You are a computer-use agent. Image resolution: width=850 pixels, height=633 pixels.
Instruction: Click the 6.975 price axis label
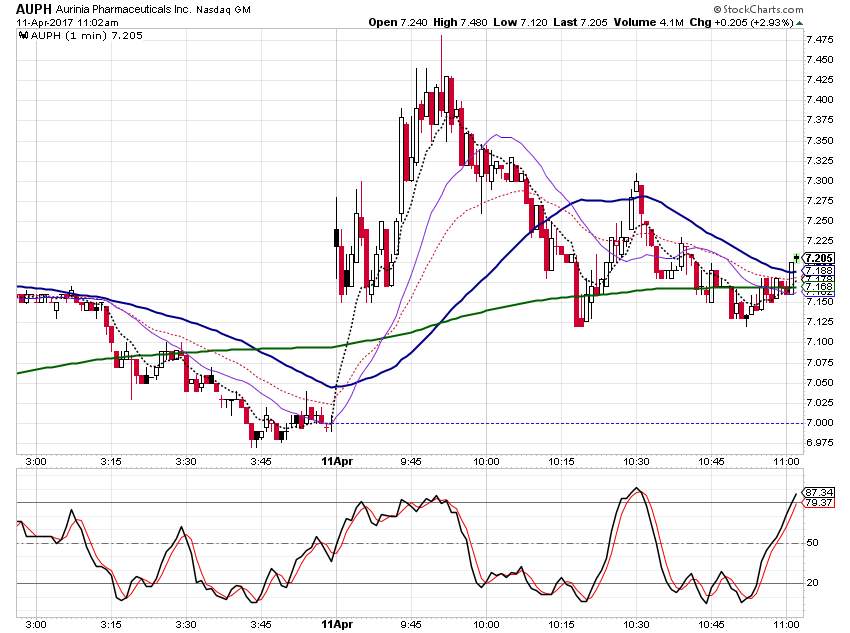point(820,442)
